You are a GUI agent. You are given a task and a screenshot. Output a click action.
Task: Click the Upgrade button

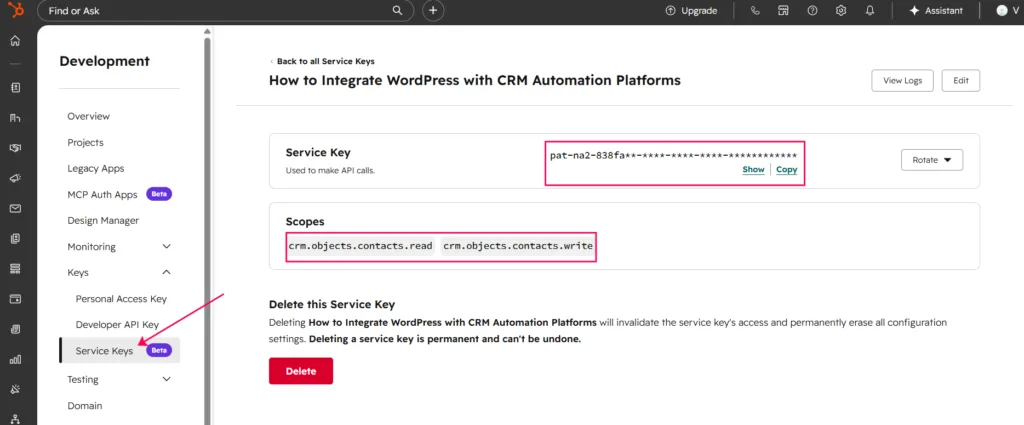[x=692, y=10]
